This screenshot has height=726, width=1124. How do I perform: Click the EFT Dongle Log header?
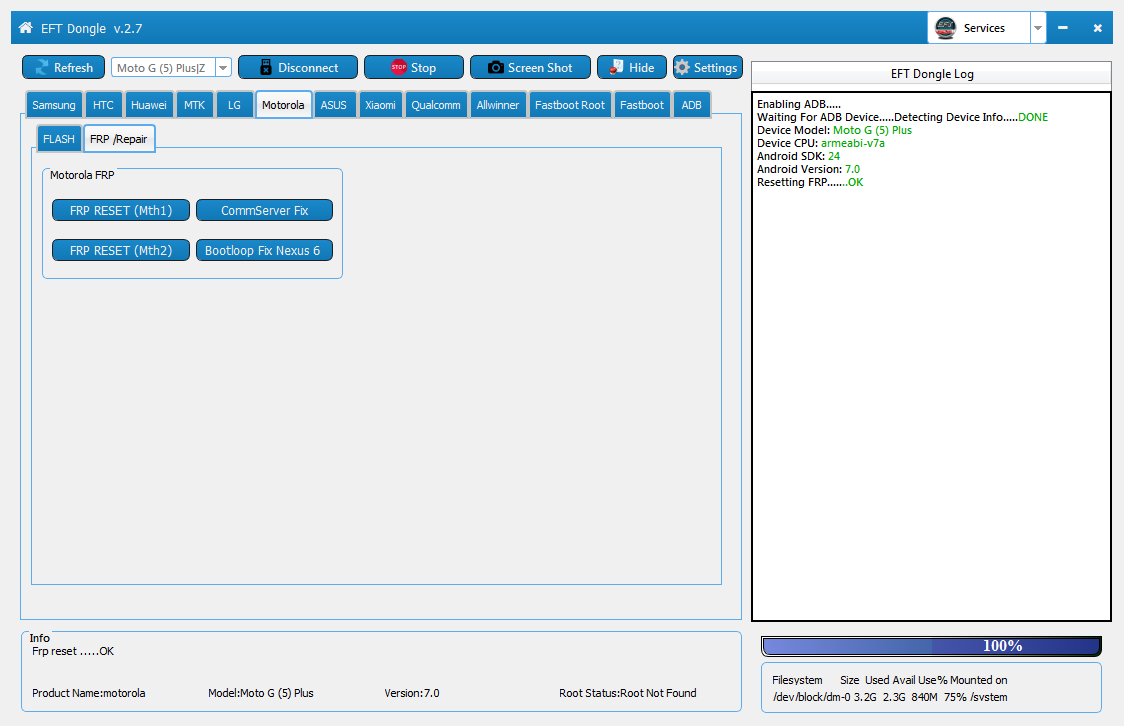pos(932,74)
